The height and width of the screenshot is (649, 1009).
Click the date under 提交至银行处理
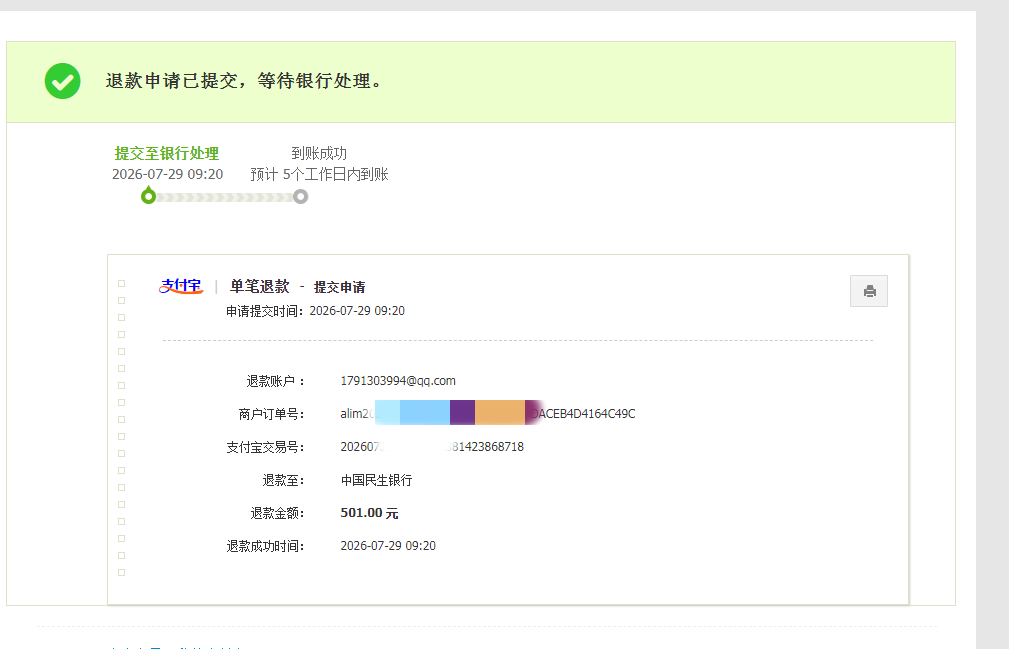pos(167,174)
